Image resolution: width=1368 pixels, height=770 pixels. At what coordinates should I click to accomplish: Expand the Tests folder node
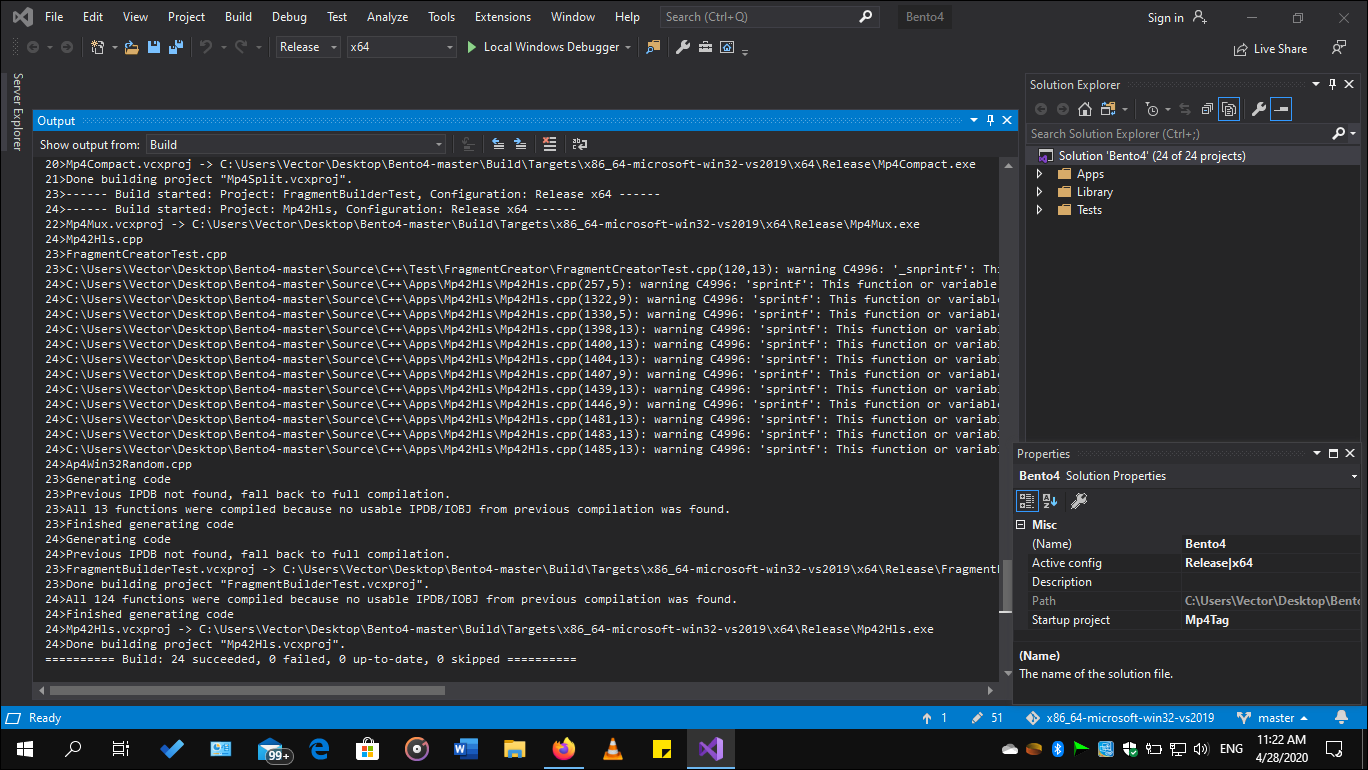pos(1040,210)
